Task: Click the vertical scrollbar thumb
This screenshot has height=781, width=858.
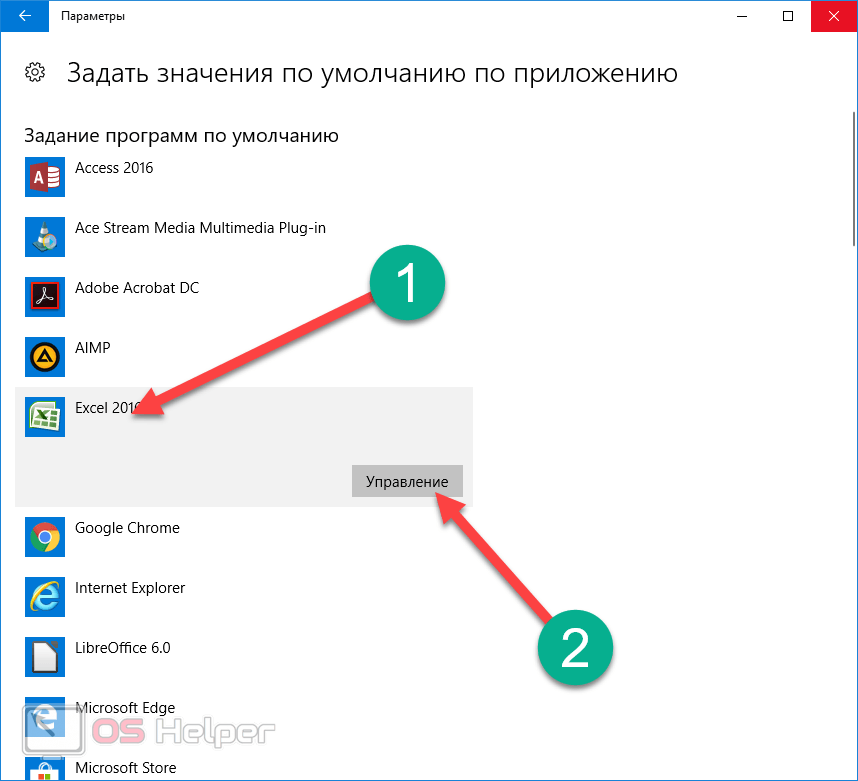Action: pos(855,179)
